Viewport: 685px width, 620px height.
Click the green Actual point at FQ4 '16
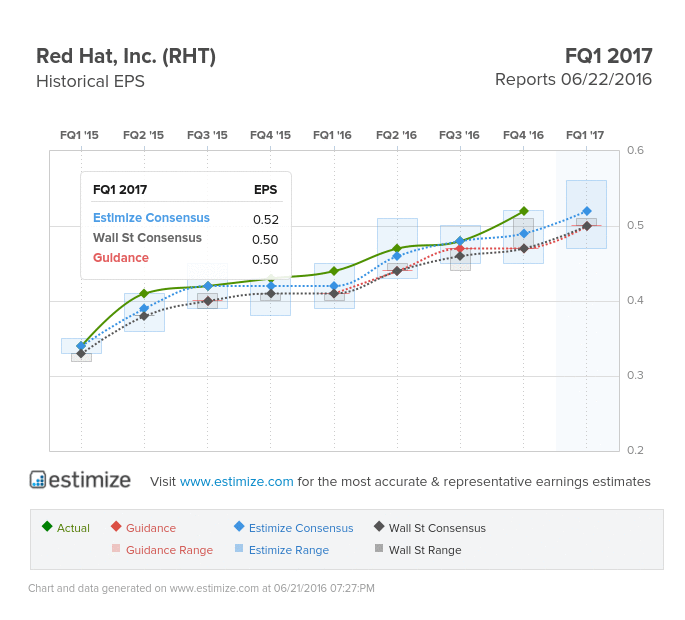coord(524,211)
